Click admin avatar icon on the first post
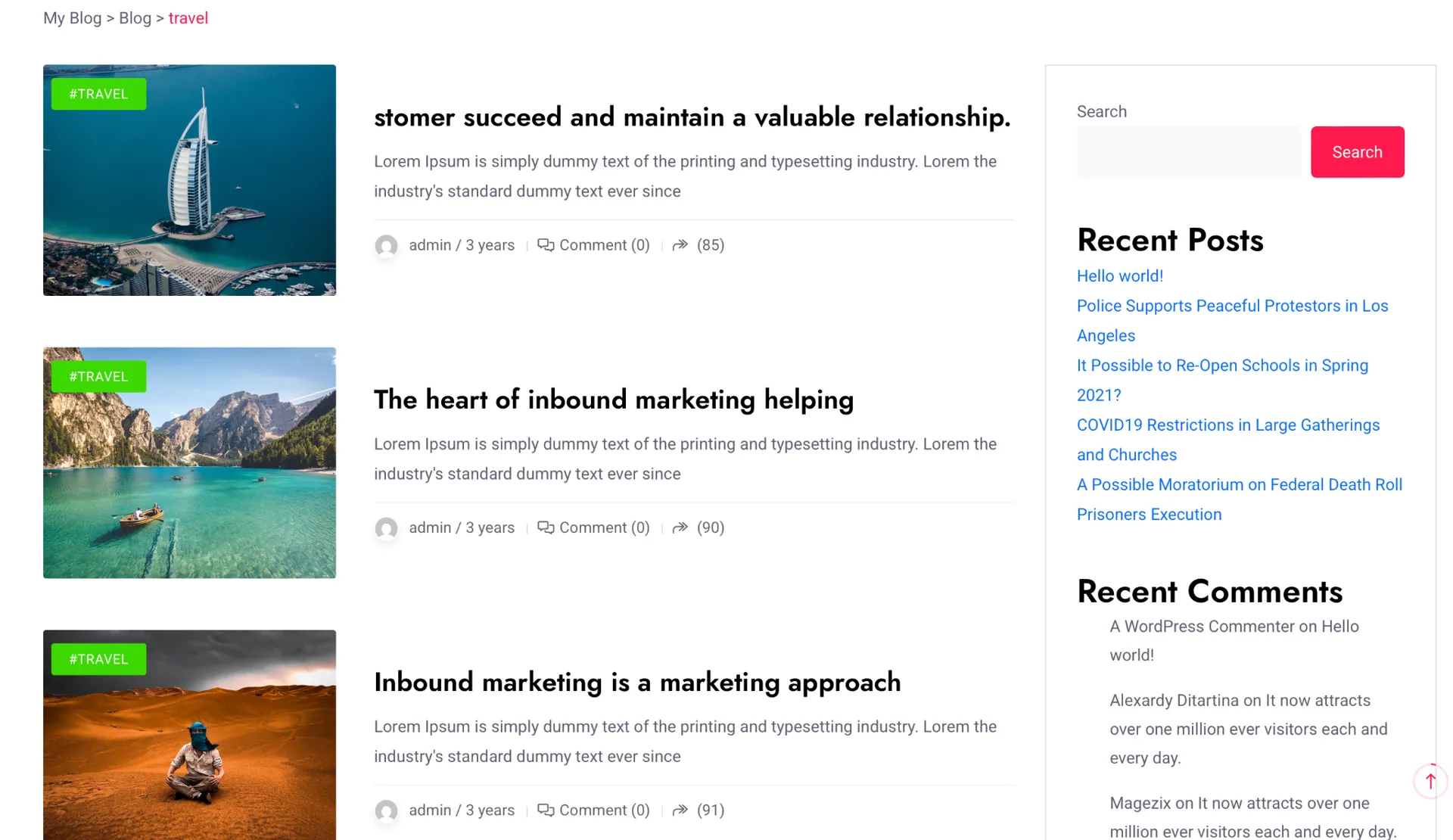Image resolution: width=1453 pixels, height=840 pixels. coord(386,246)
